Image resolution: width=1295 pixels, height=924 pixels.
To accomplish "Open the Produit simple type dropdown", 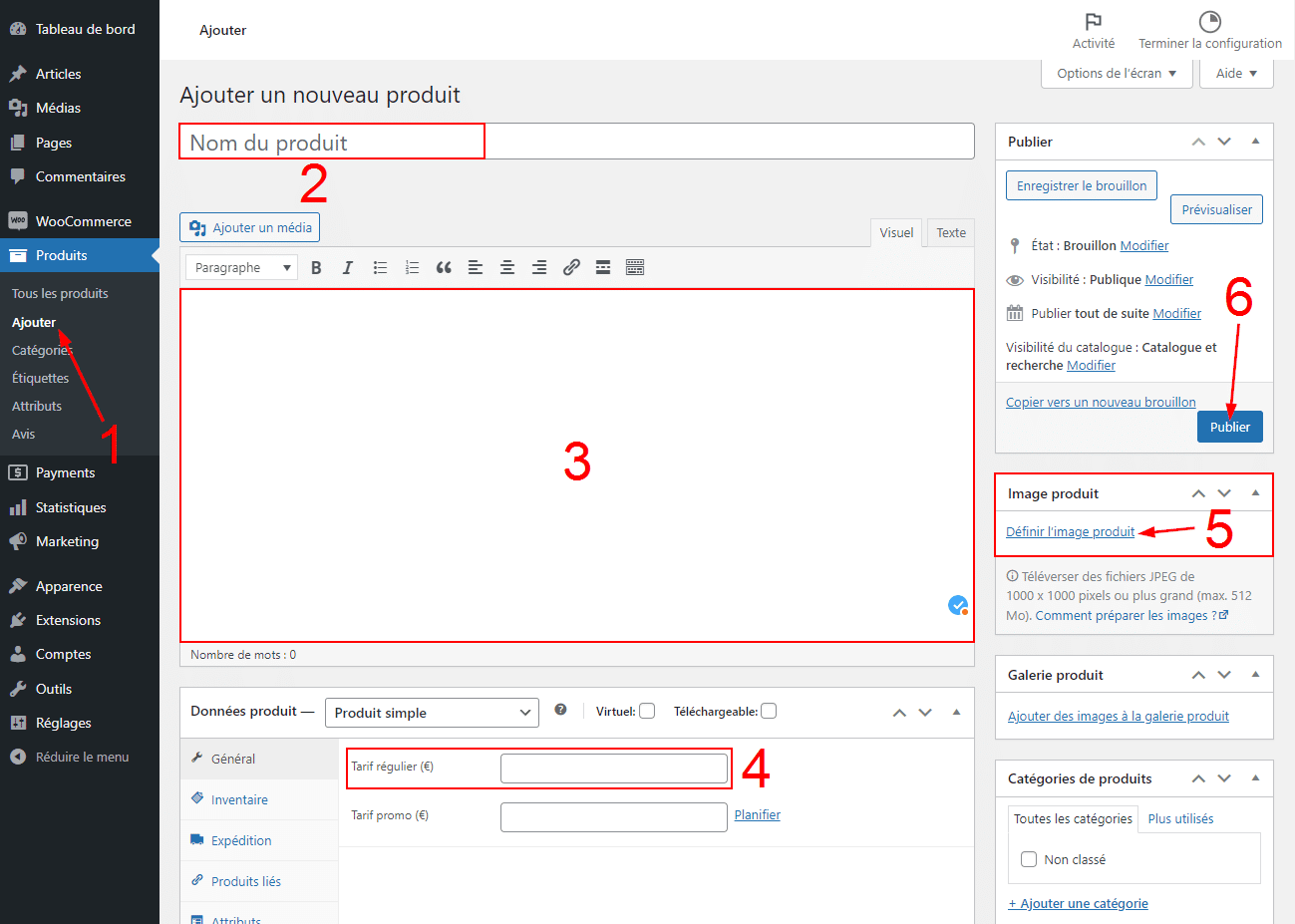I will [432, 713].
